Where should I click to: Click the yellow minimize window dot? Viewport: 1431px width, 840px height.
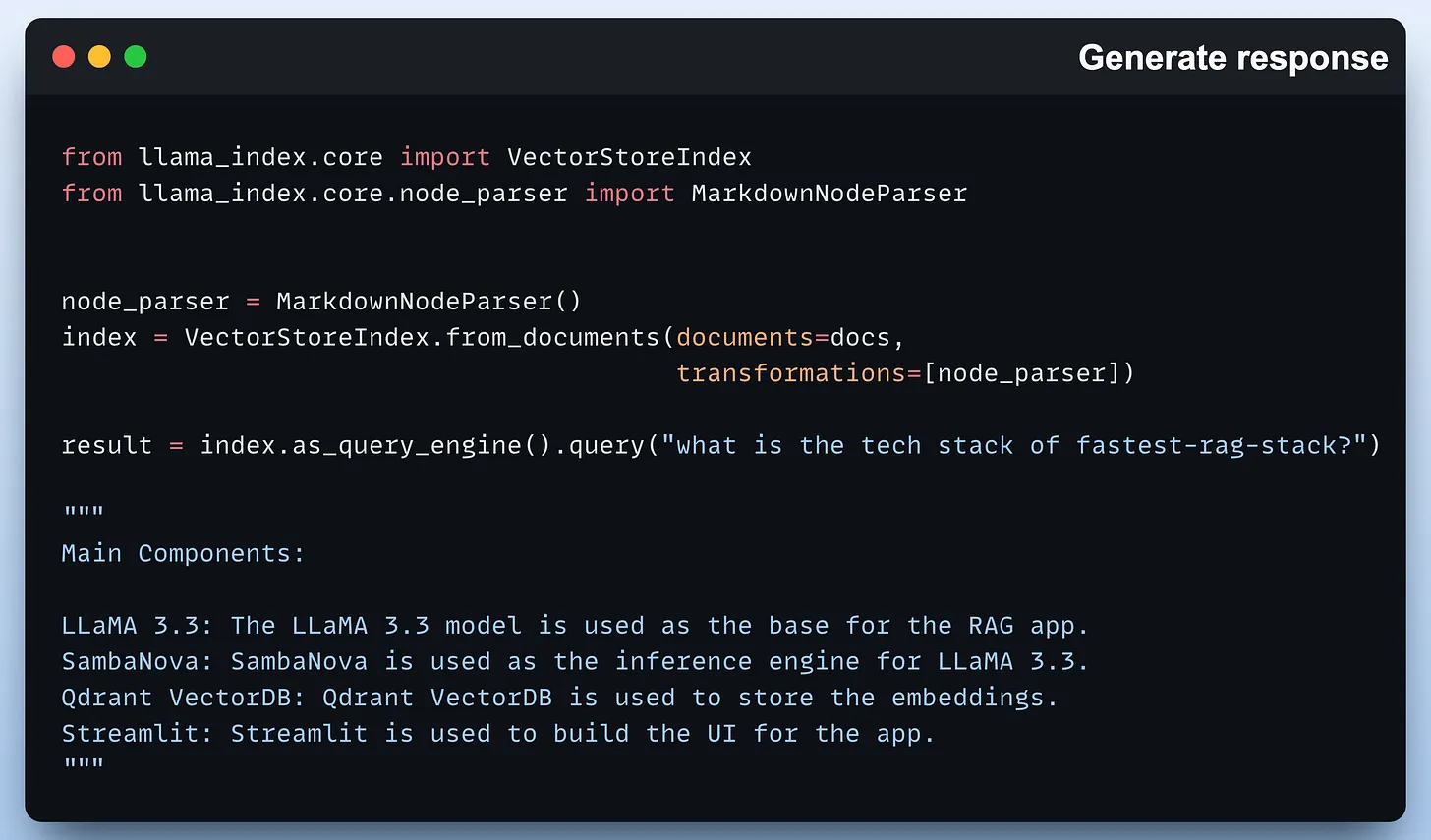(99, 57)
